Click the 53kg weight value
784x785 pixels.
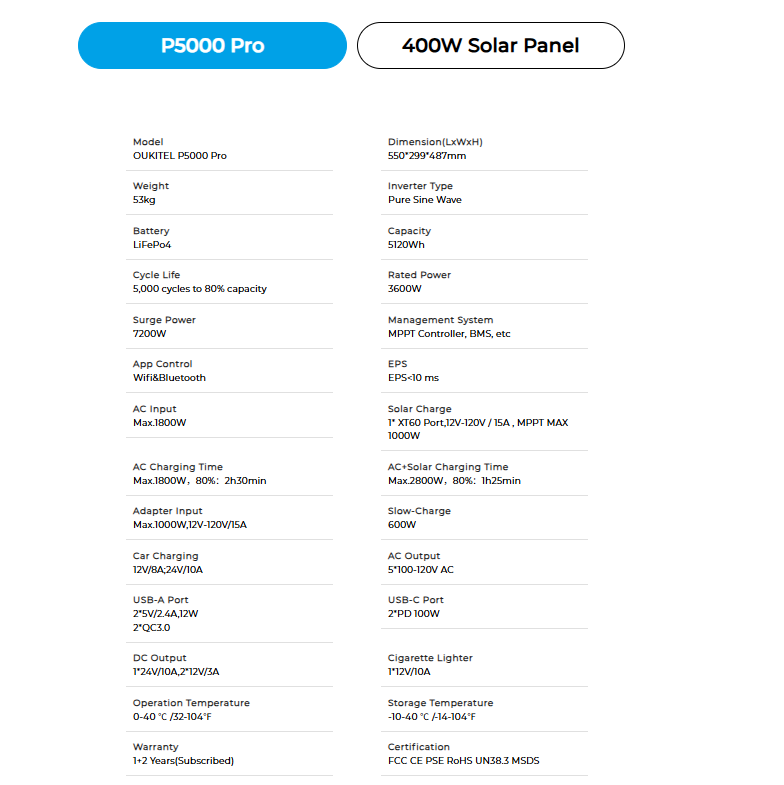(144, 200)
